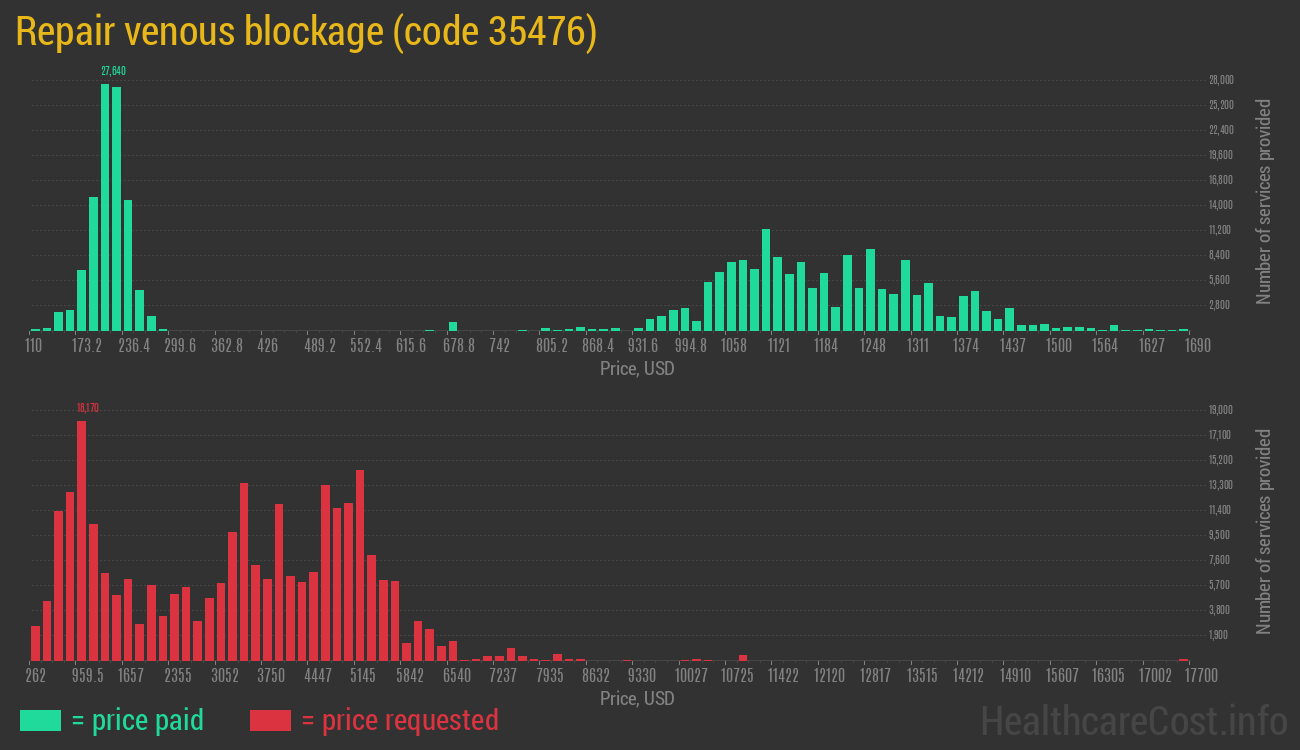Click the 'Price, USD' label under the green chart
Screen dimensions: 1300x750
click(x=637, y=369)
